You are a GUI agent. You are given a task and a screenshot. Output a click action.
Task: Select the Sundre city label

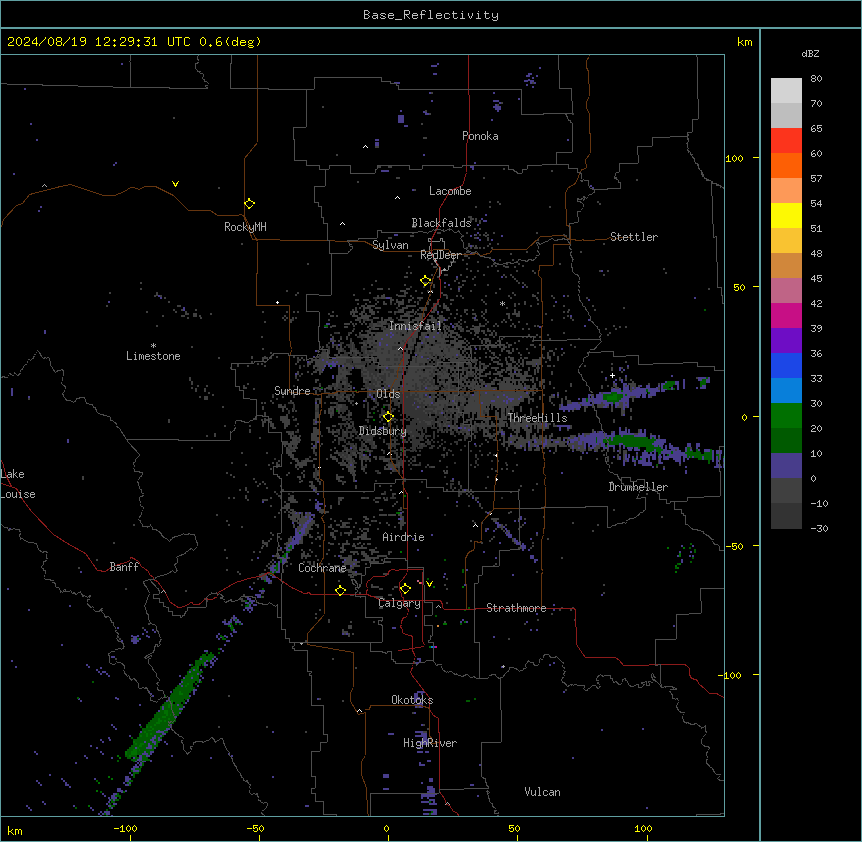coord(292,391)
